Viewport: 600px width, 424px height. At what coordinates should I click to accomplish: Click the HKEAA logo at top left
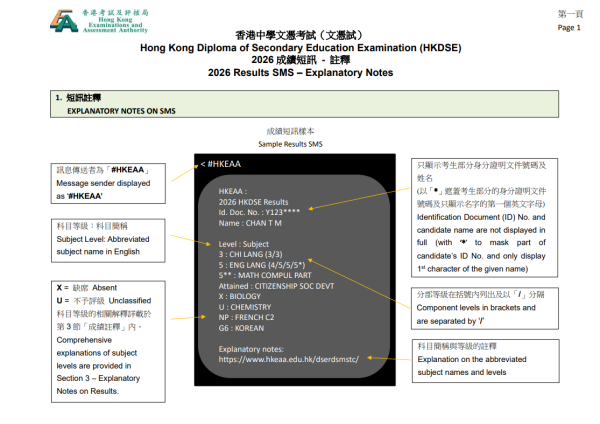pyautogui.click(x=99, y=21)
